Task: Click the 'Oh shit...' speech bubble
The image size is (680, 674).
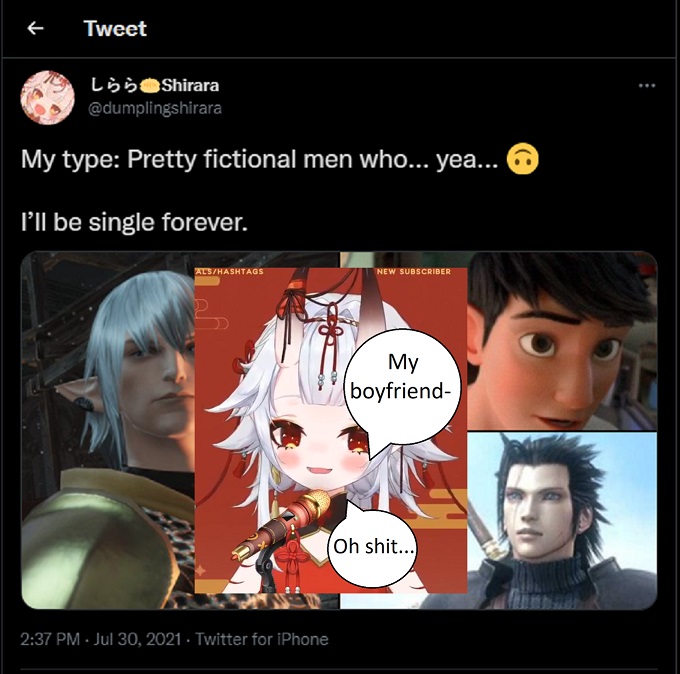Action: pos(373,546)
